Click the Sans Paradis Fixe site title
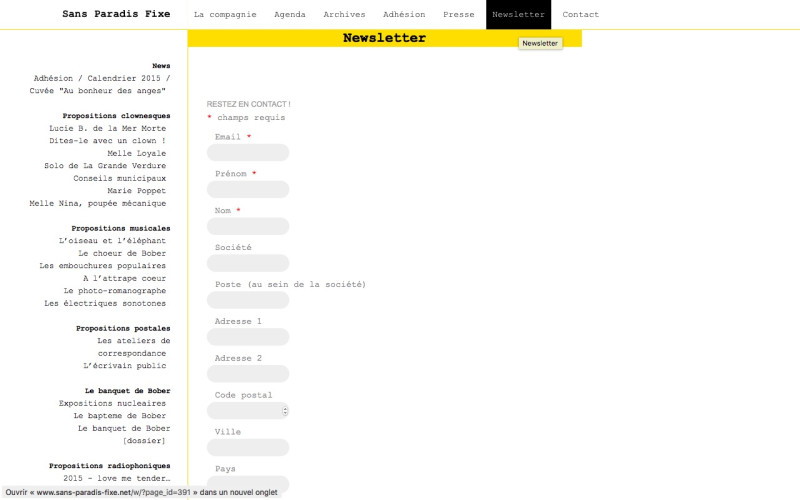Screen dimensions: 800x500 click(116, 15)
